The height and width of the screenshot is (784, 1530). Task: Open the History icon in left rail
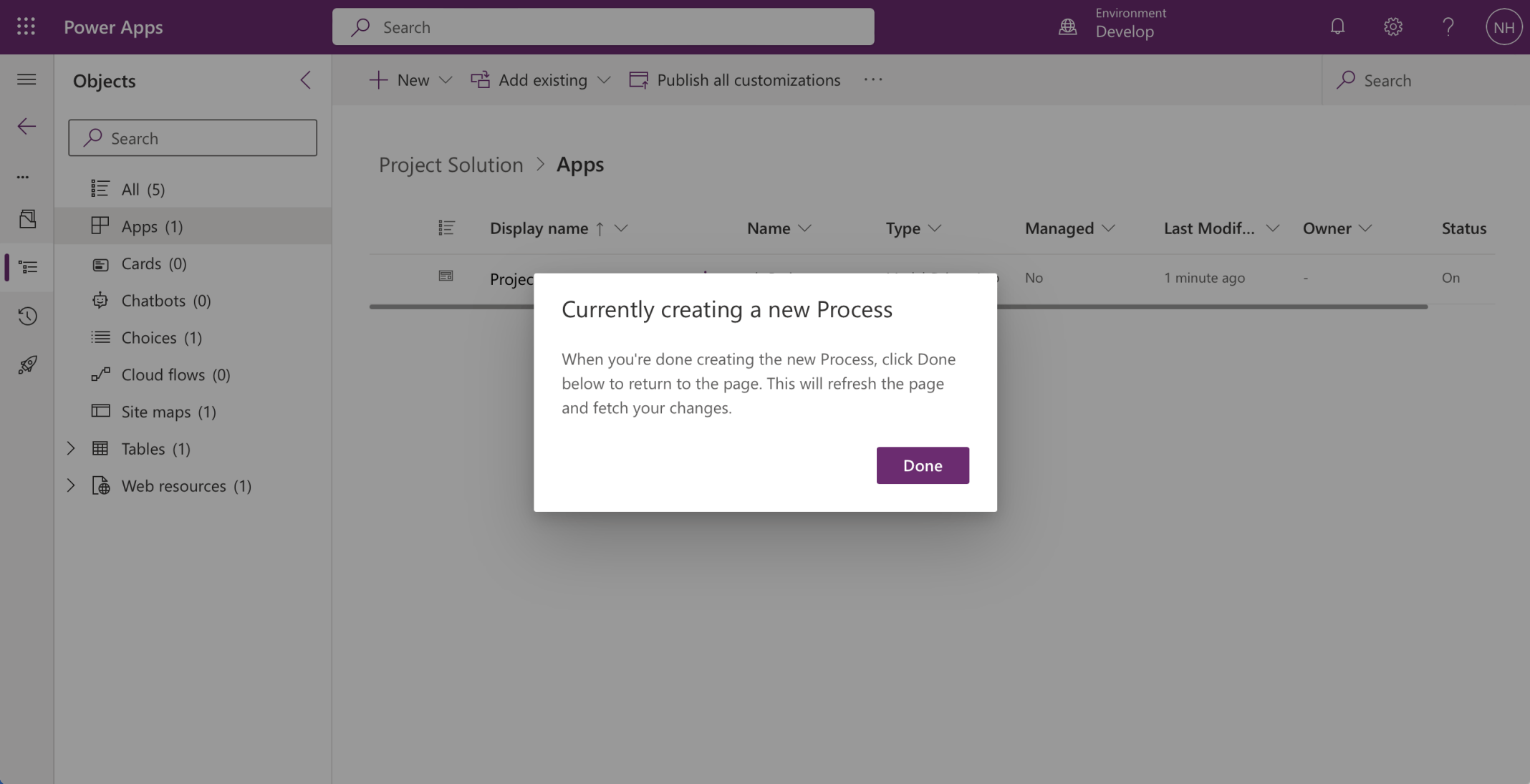[x=27, y=316]
